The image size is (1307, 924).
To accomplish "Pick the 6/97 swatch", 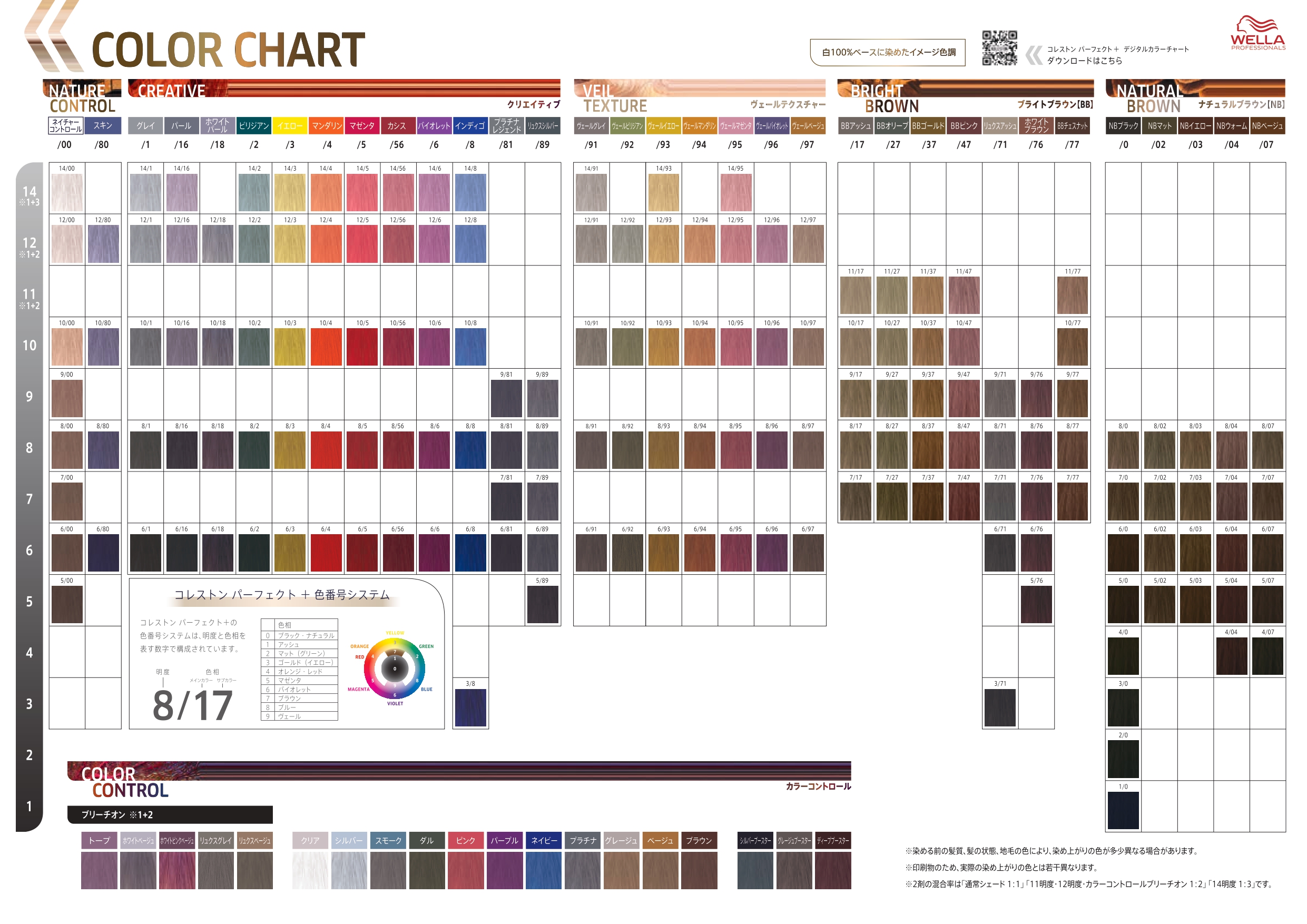I will (x=808, y=553).
